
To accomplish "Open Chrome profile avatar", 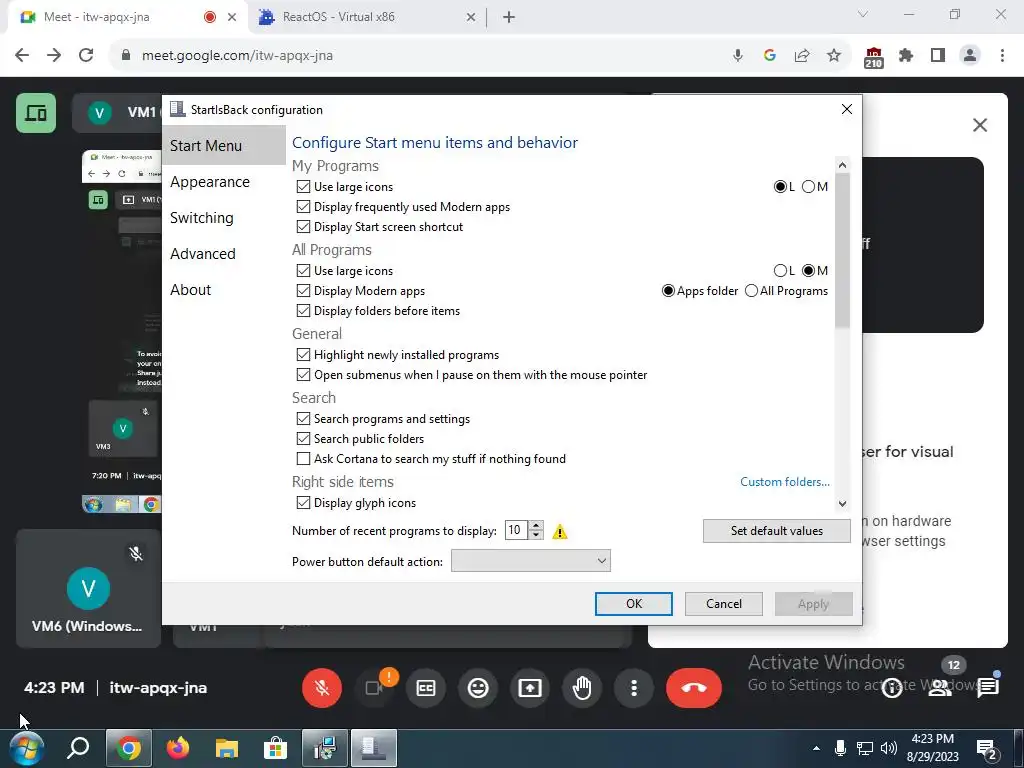I will coord(970,56).
